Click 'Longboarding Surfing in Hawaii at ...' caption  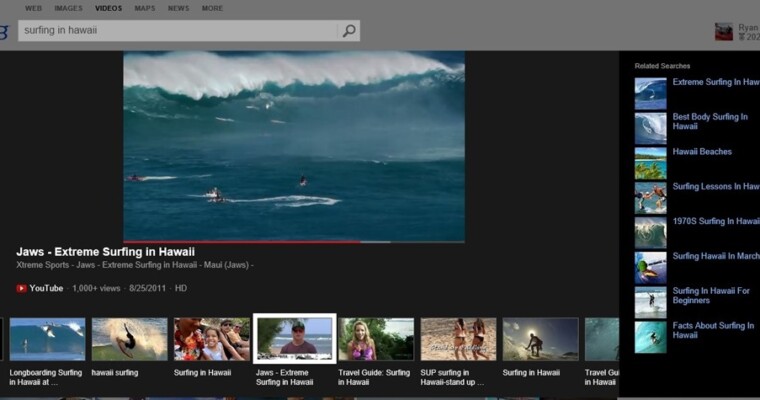pos(46,377)
